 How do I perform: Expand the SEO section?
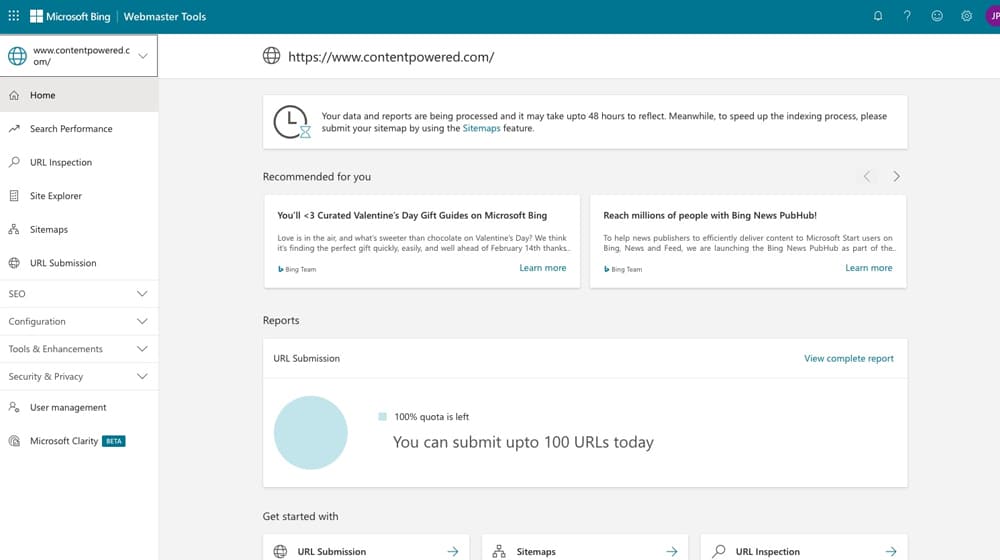(x=79, y=293)
